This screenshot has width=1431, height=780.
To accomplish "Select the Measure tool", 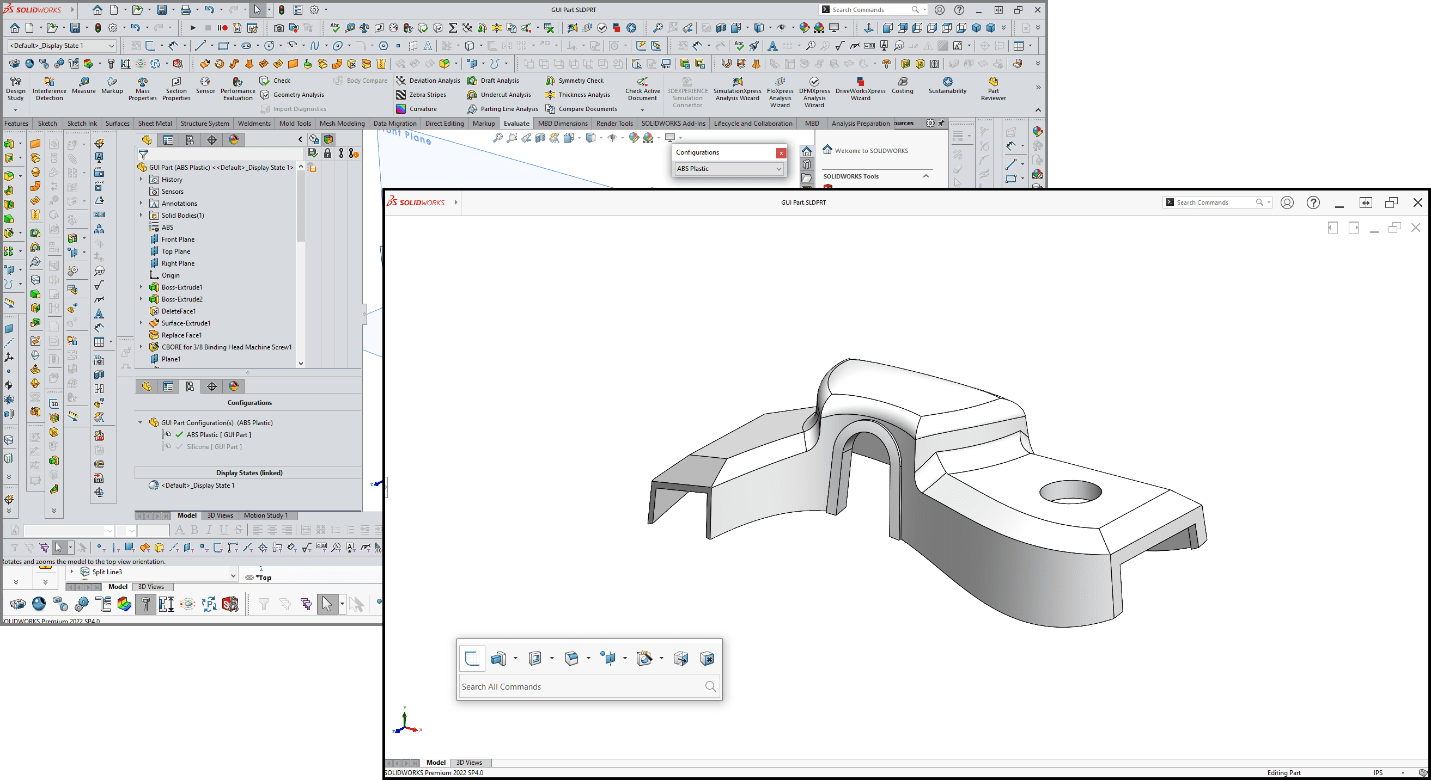I will tap(83, 85).
